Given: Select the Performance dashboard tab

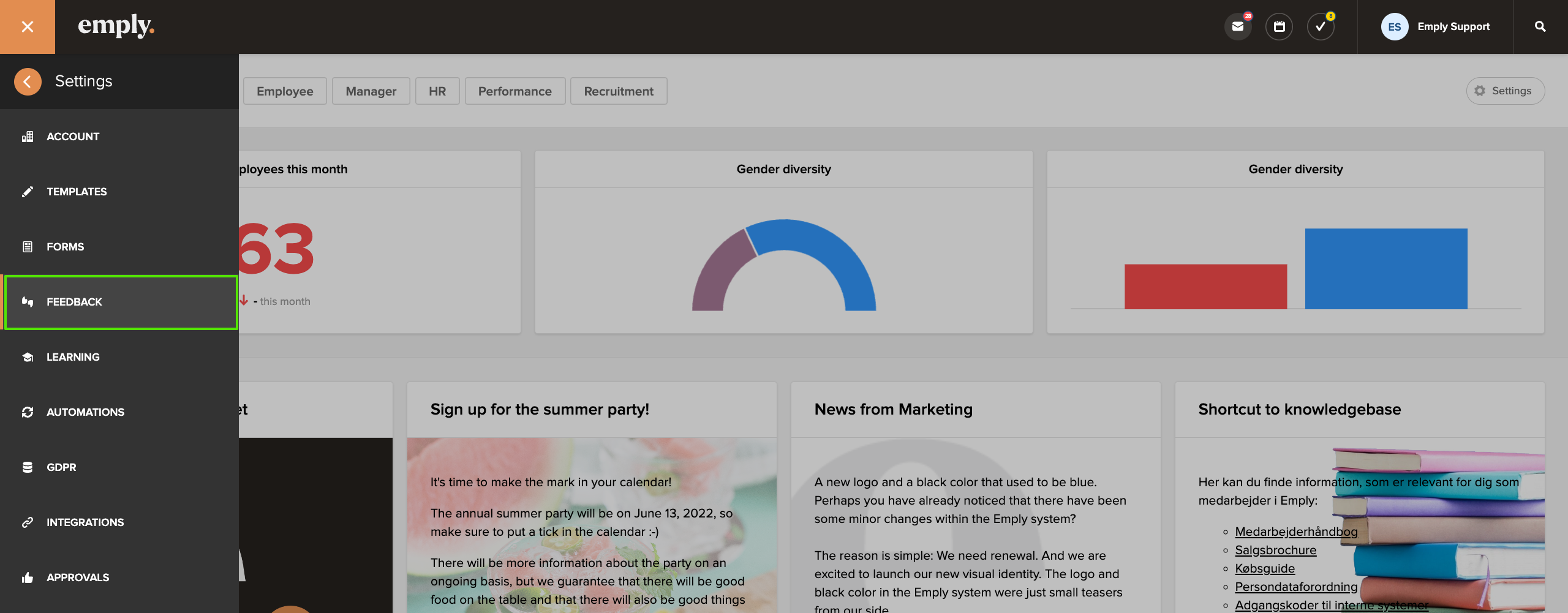Looking at the screenshot, I should coord(514,91).
